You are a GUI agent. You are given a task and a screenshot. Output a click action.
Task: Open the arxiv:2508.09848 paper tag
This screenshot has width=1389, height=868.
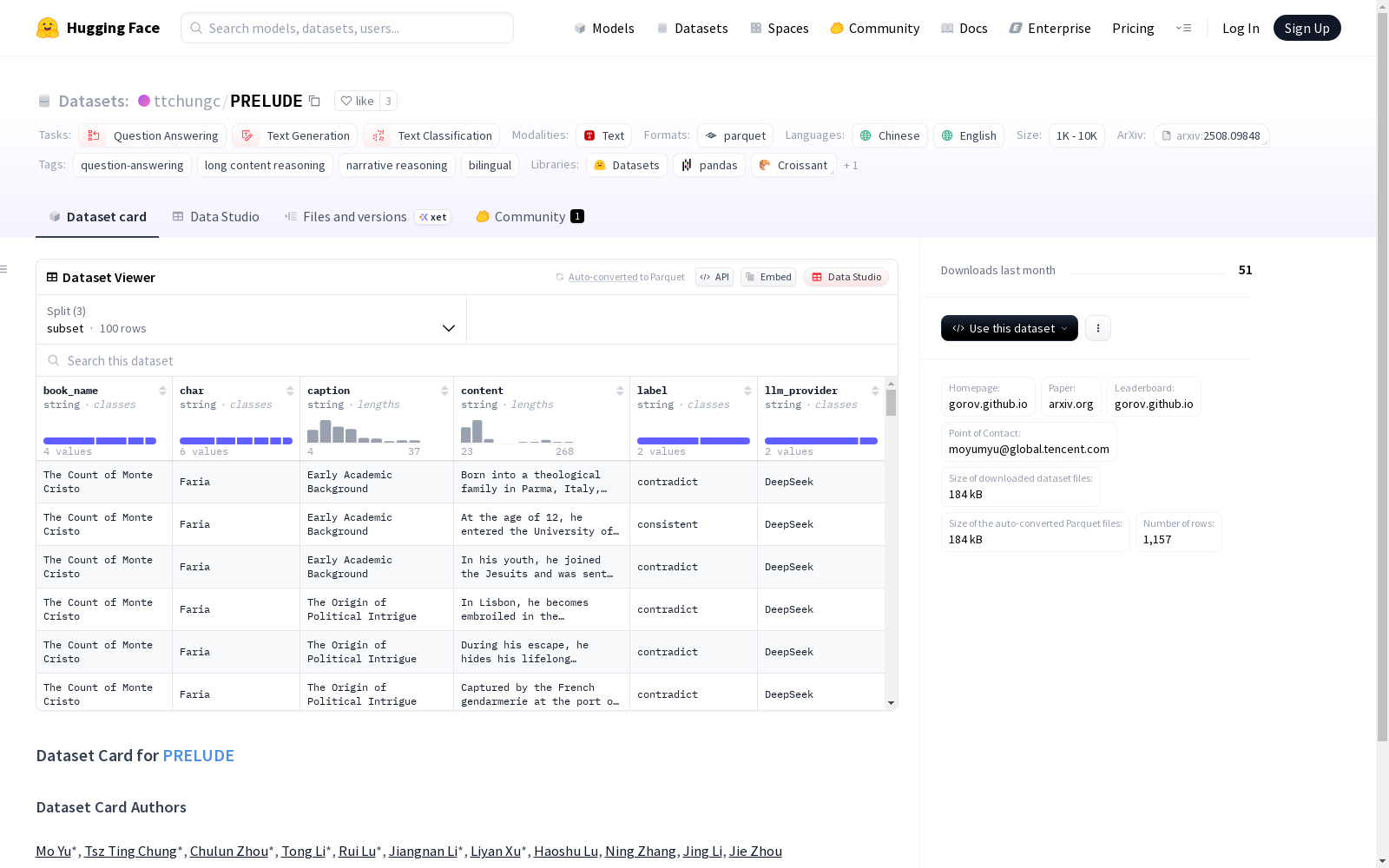tap(1211, 135)
